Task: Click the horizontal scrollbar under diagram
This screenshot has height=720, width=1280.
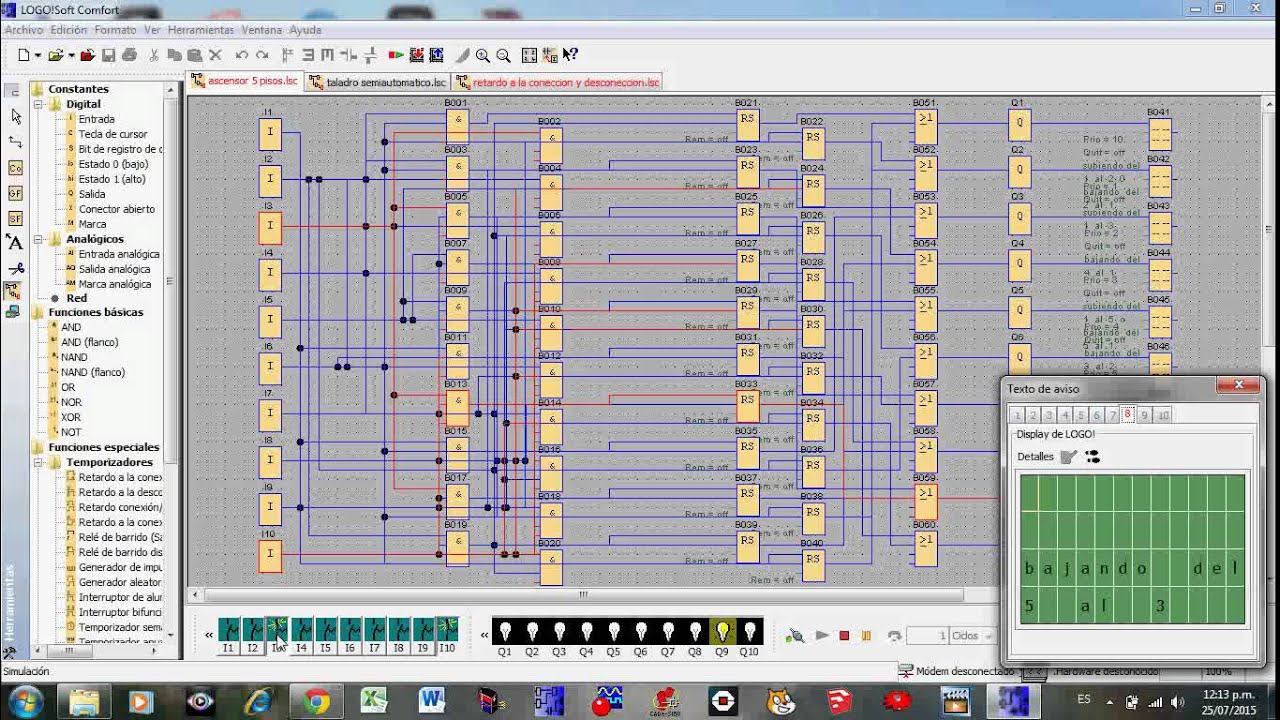Action: 583,594
